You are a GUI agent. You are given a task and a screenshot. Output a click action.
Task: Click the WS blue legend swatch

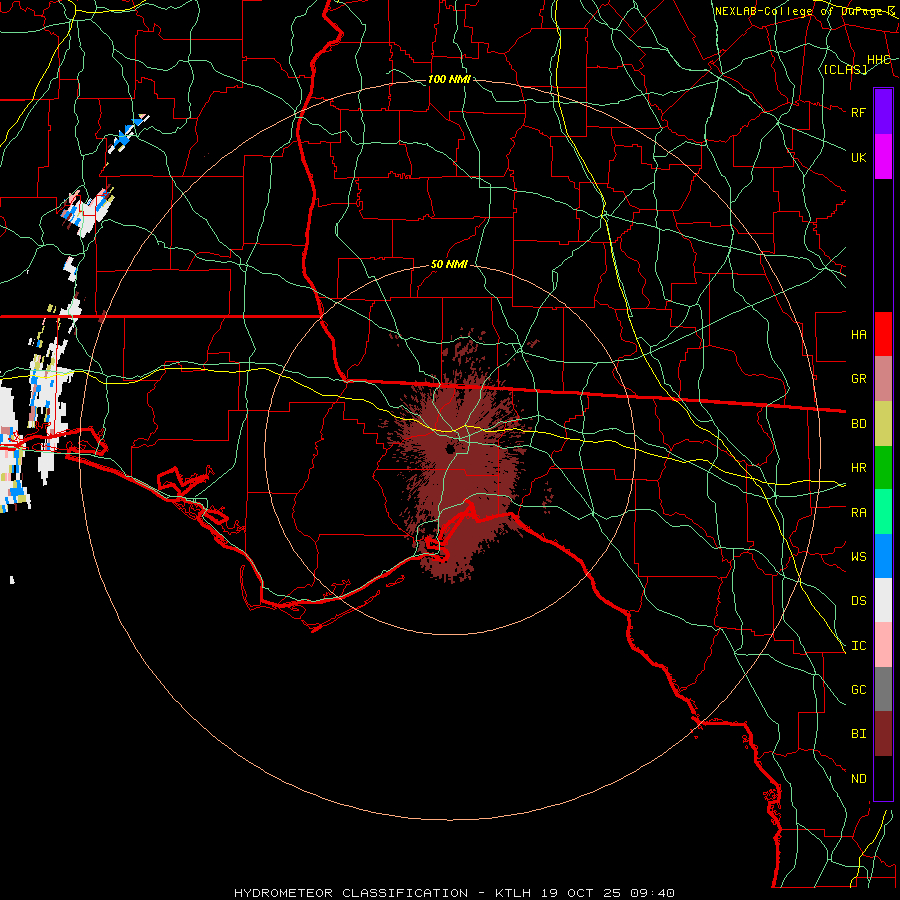point(883,556)
